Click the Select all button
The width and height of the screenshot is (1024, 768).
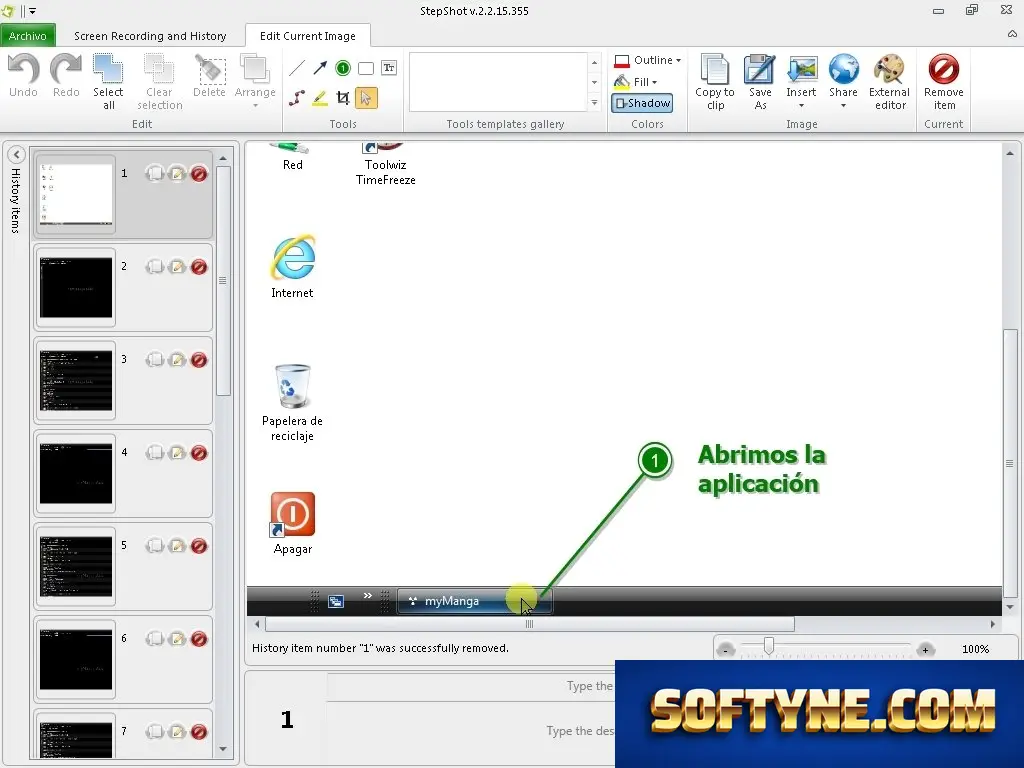point(108,82)
